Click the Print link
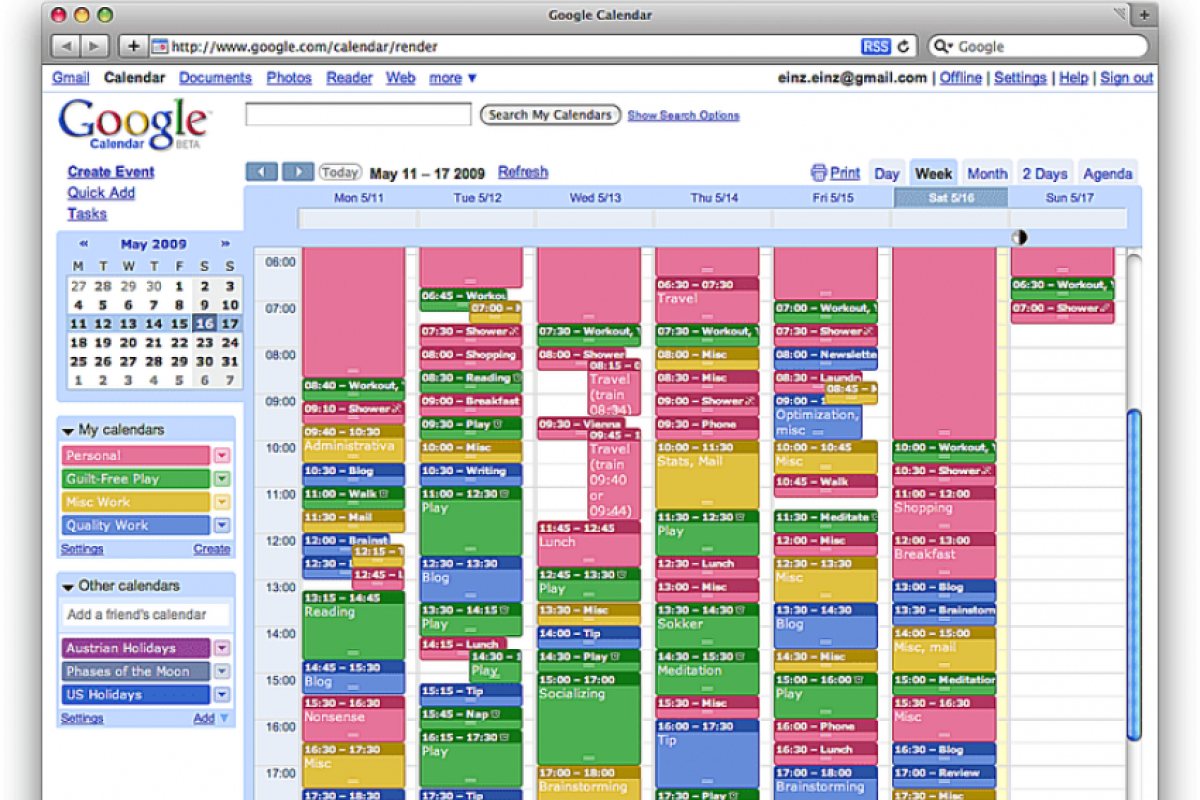The height and width of the screenshot is (800, 1200). pos(845,173)
